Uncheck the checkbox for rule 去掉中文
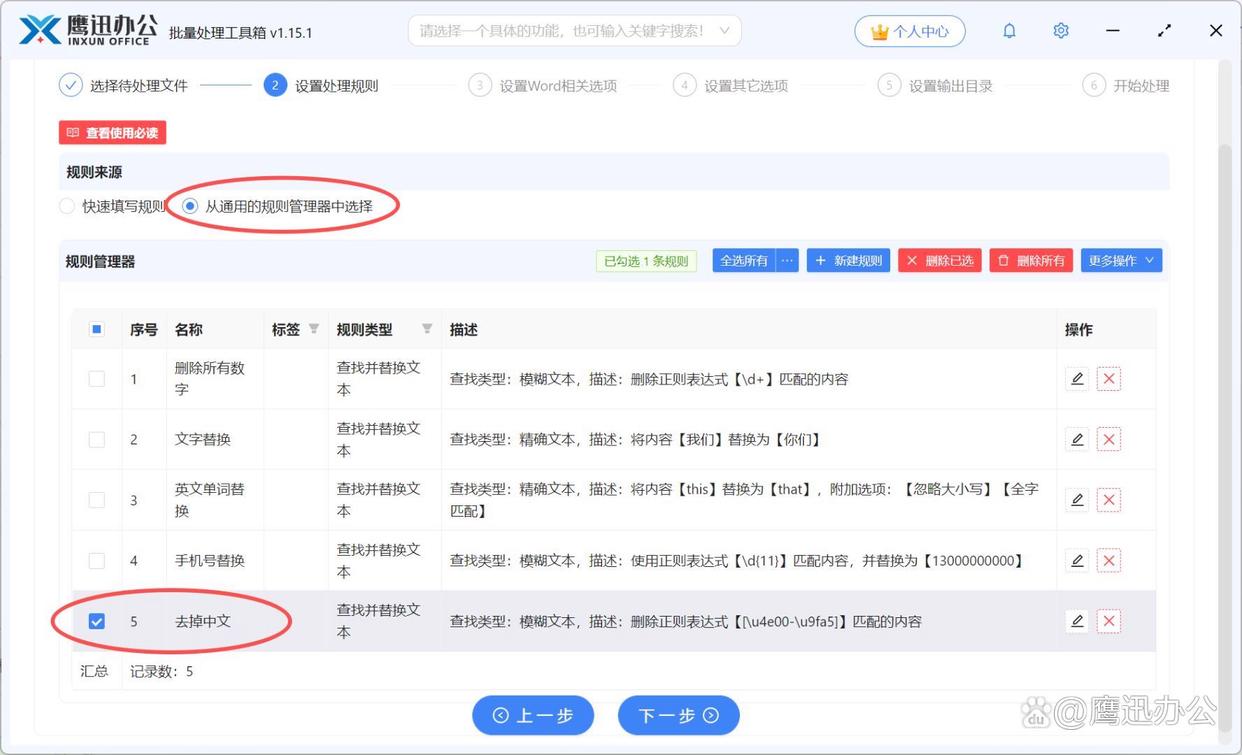The image size is (1242, 755). point(97,621)
